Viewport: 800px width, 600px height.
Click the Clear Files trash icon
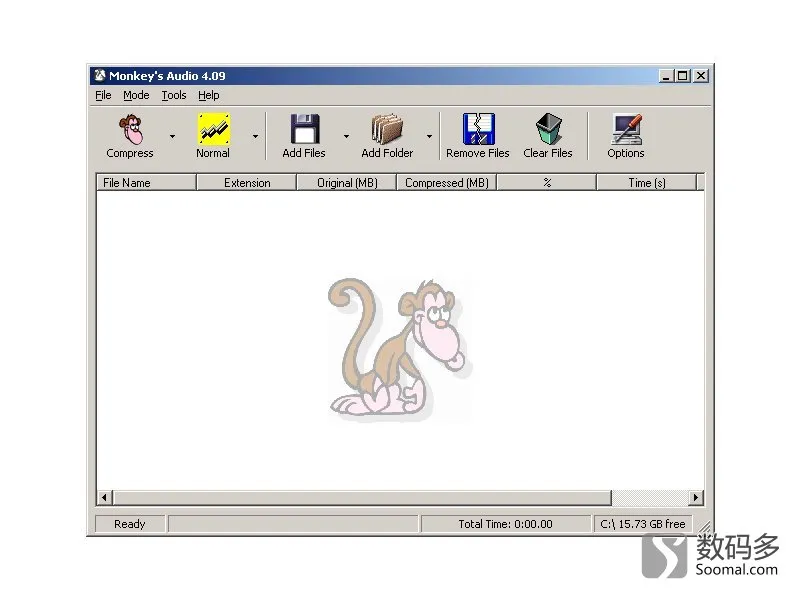click(548, 129)
